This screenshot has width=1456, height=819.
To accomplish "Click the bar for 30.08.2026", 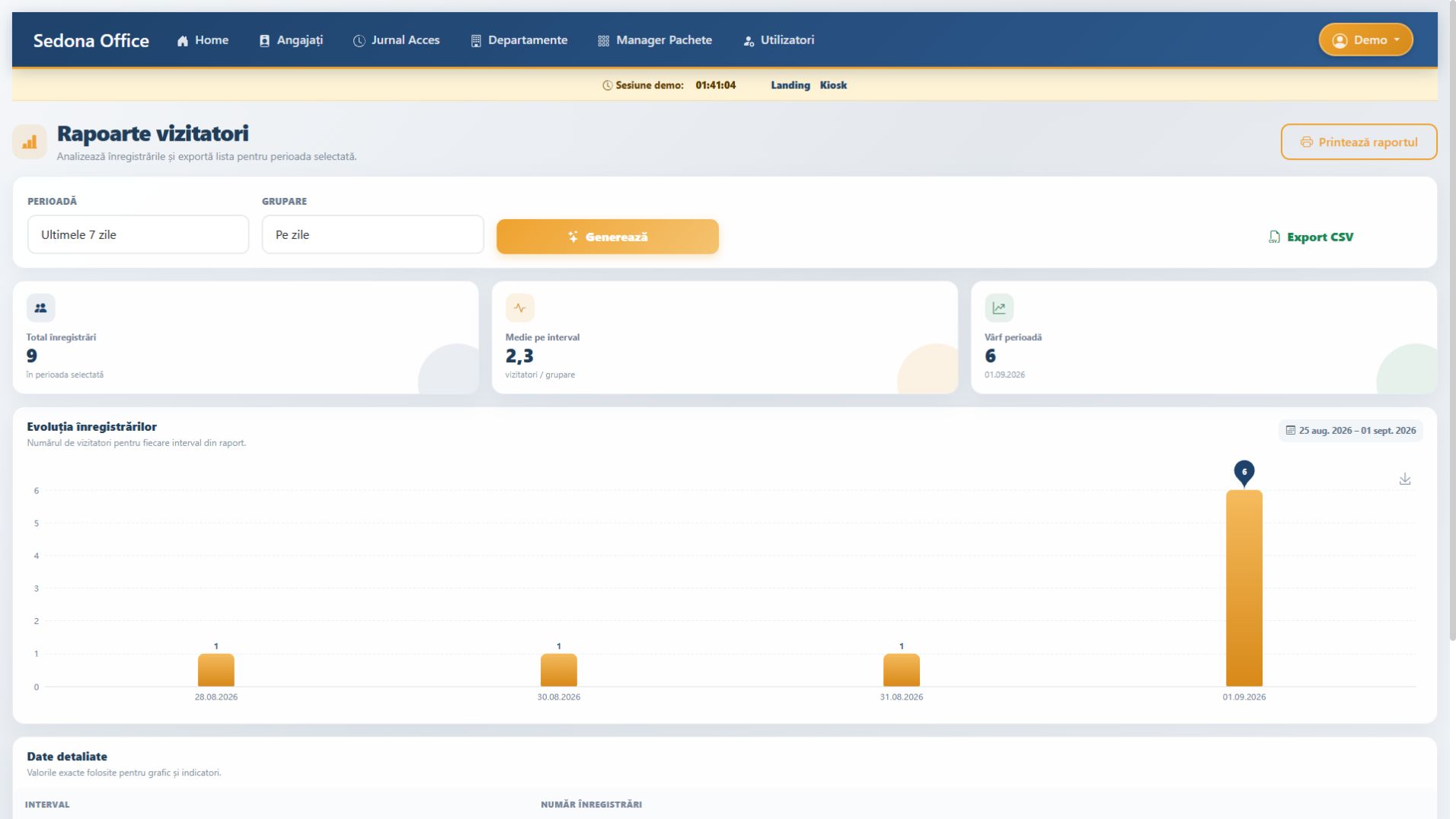I will (x=559, y=671).
